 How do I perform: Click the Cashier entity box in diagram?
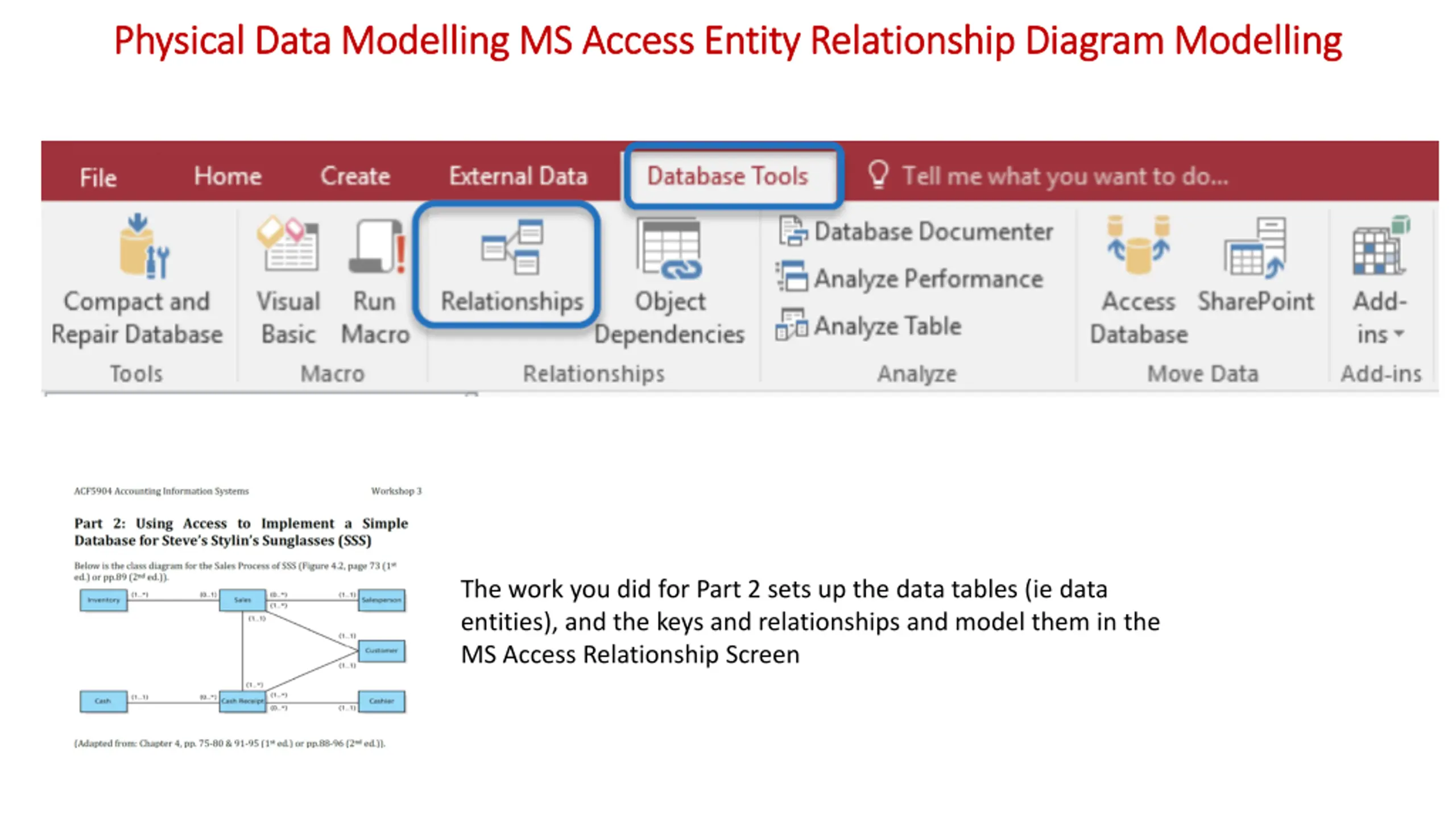pos(382,701)
